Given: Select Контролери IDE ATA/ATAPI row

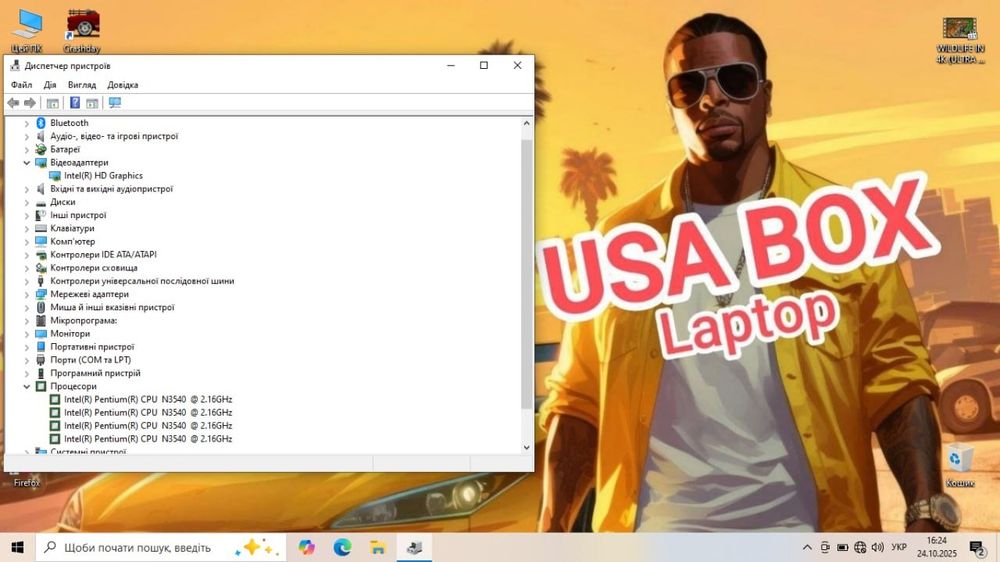Looking at the screenshot, I should [x=103, y=255].
